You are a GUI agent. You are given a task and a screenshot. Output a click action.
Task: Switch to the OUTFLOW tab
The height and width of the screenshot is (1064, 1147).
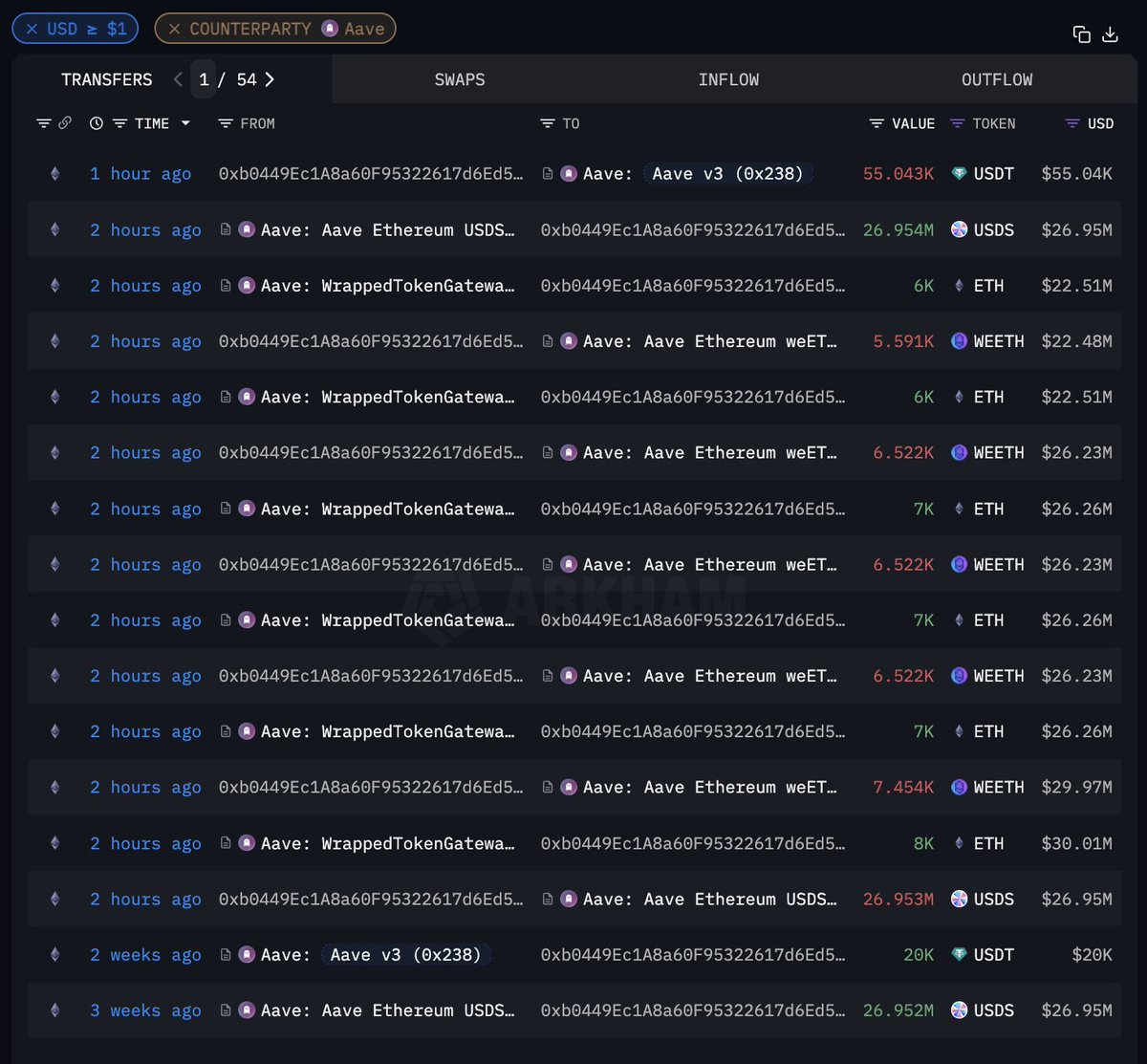[x=997, y=79]
